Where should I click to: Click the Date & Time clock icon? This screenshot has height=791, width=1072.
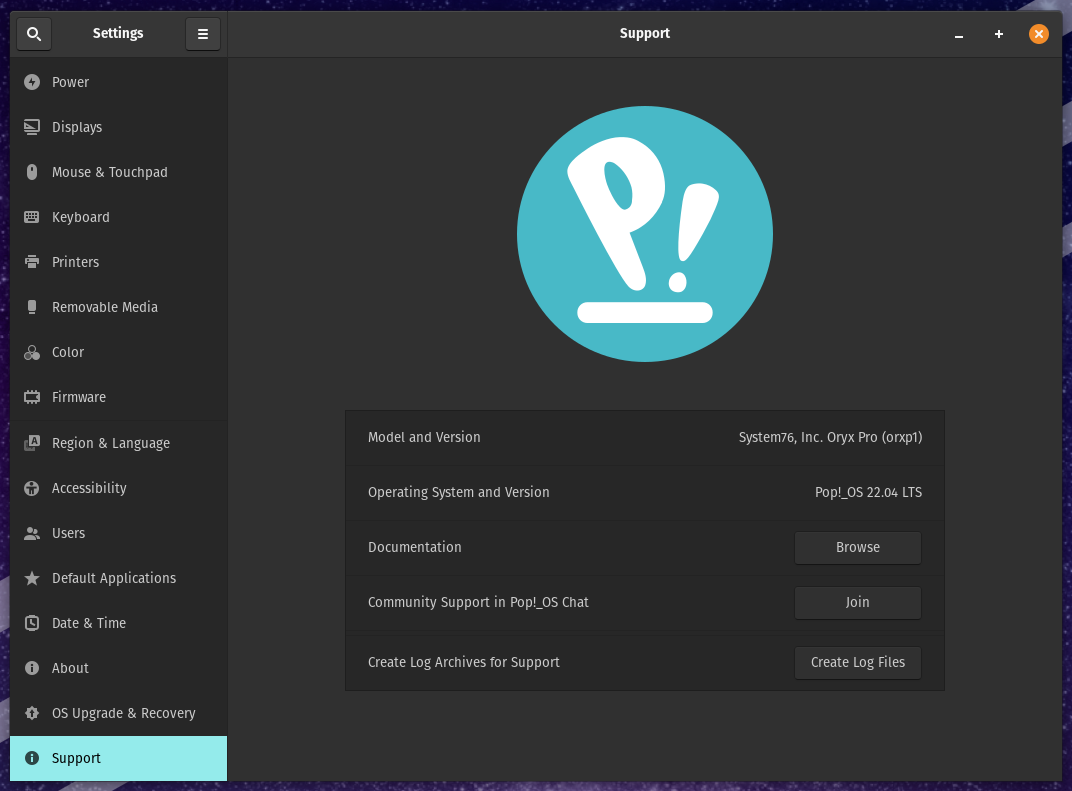tap(31, 623)
